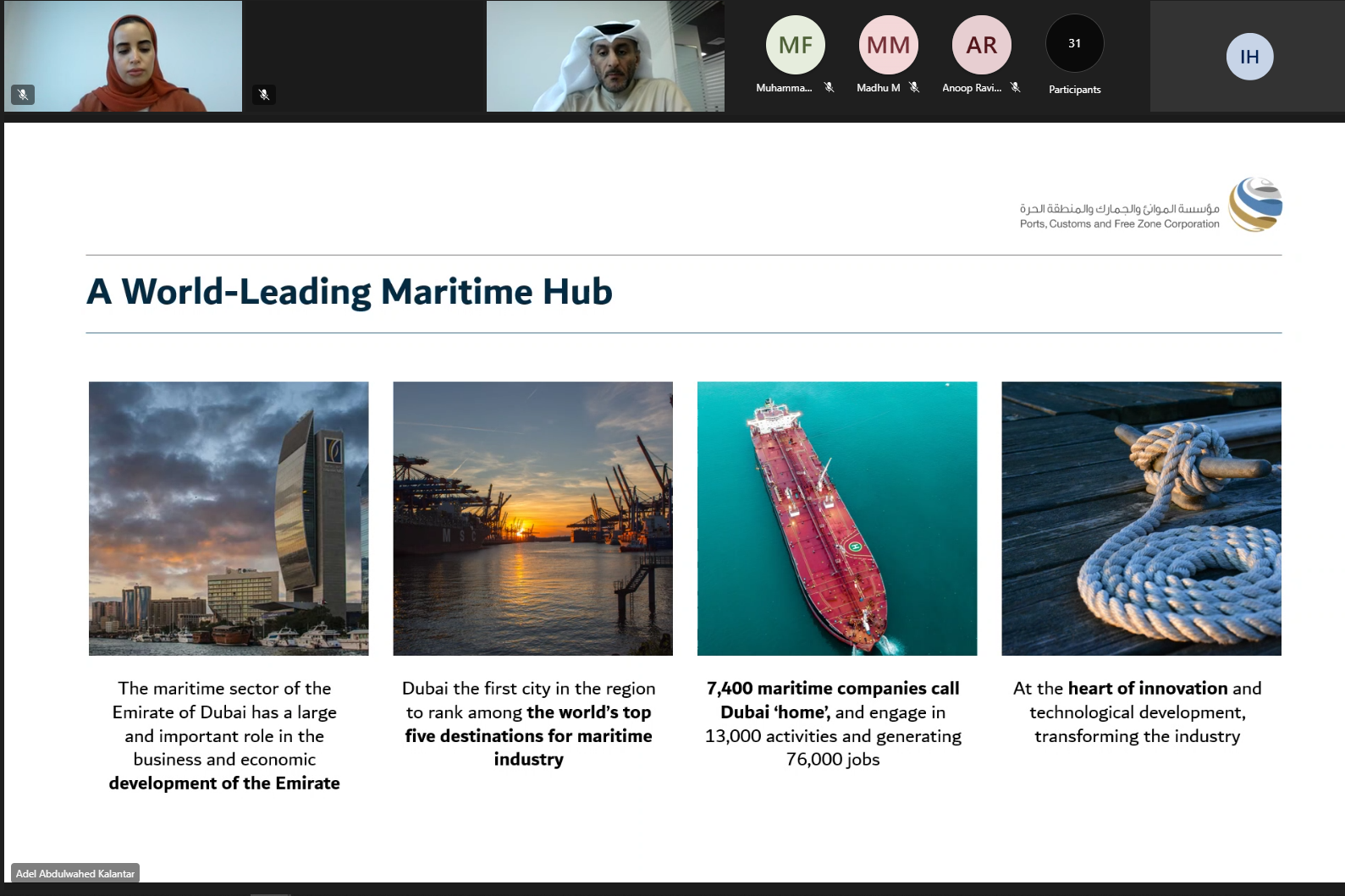Select the video tile of the woman in orange hijab
The width and height of the screenshot is (1345, 896).
click(x=123, y=56)
